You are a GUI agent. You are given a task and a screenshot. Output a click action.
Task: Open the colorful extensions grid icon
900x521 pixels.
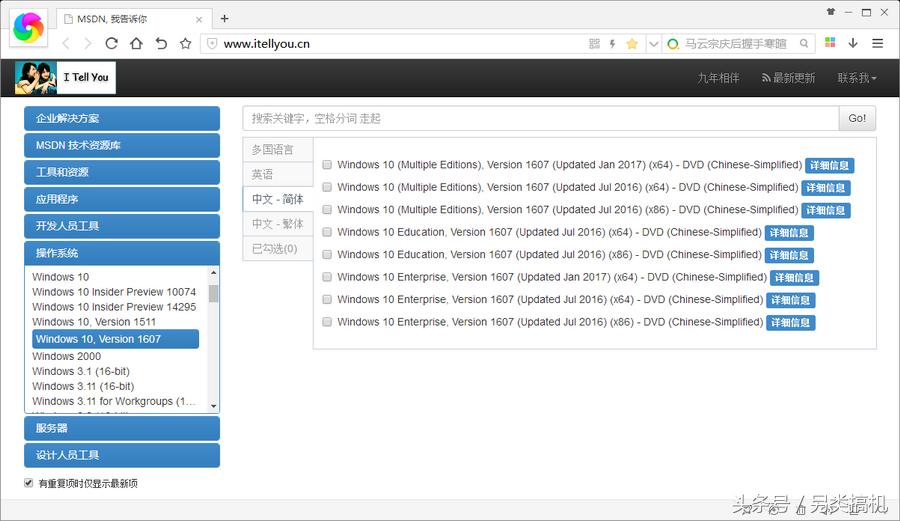[x=830, y=42]
